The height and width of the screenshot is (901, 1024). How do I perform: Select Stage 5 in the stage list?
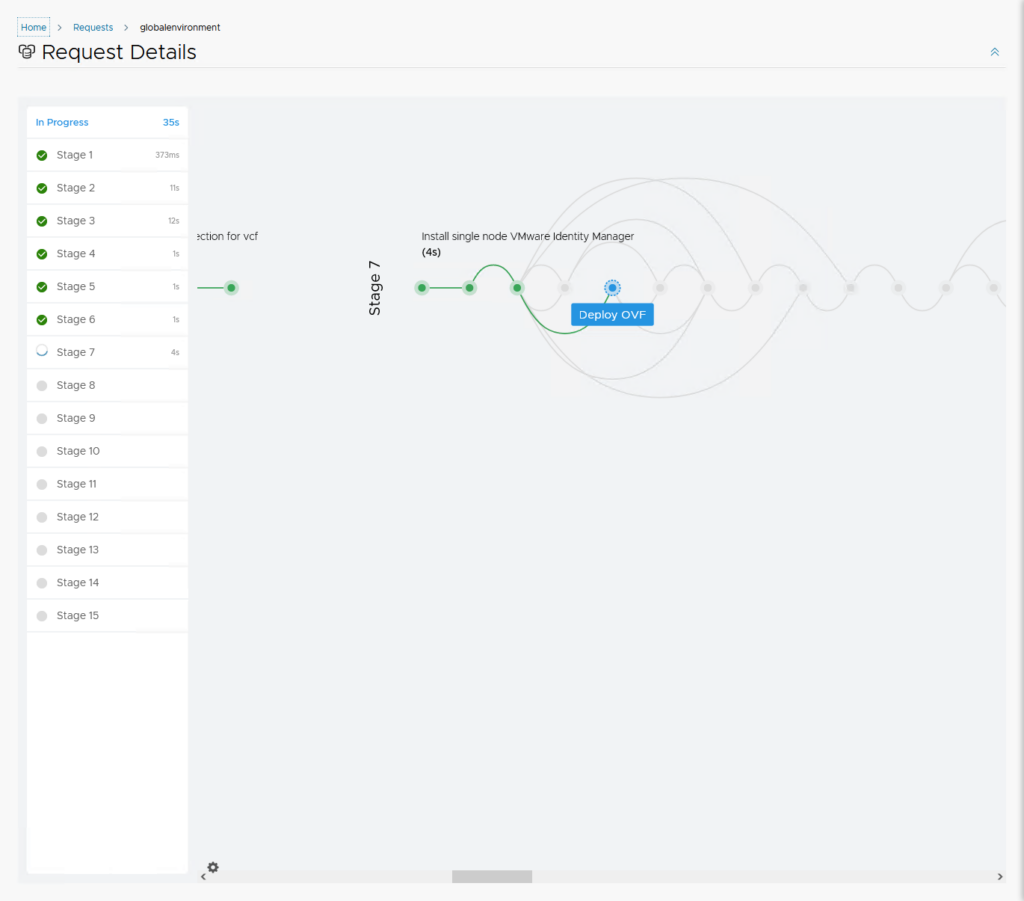coord(76,287)
